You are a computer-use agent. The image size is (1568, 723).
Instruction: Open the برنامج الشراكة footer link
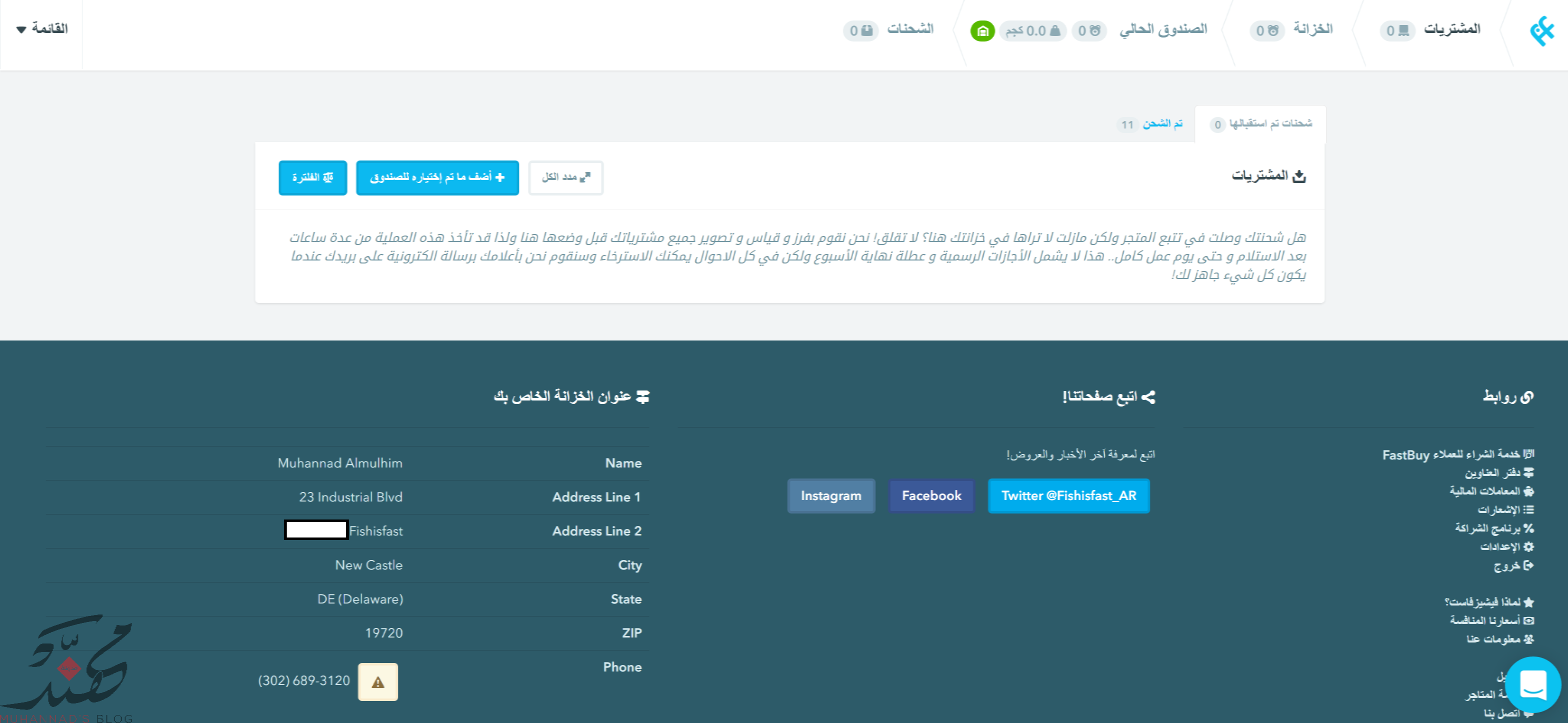pos(1494,528)
